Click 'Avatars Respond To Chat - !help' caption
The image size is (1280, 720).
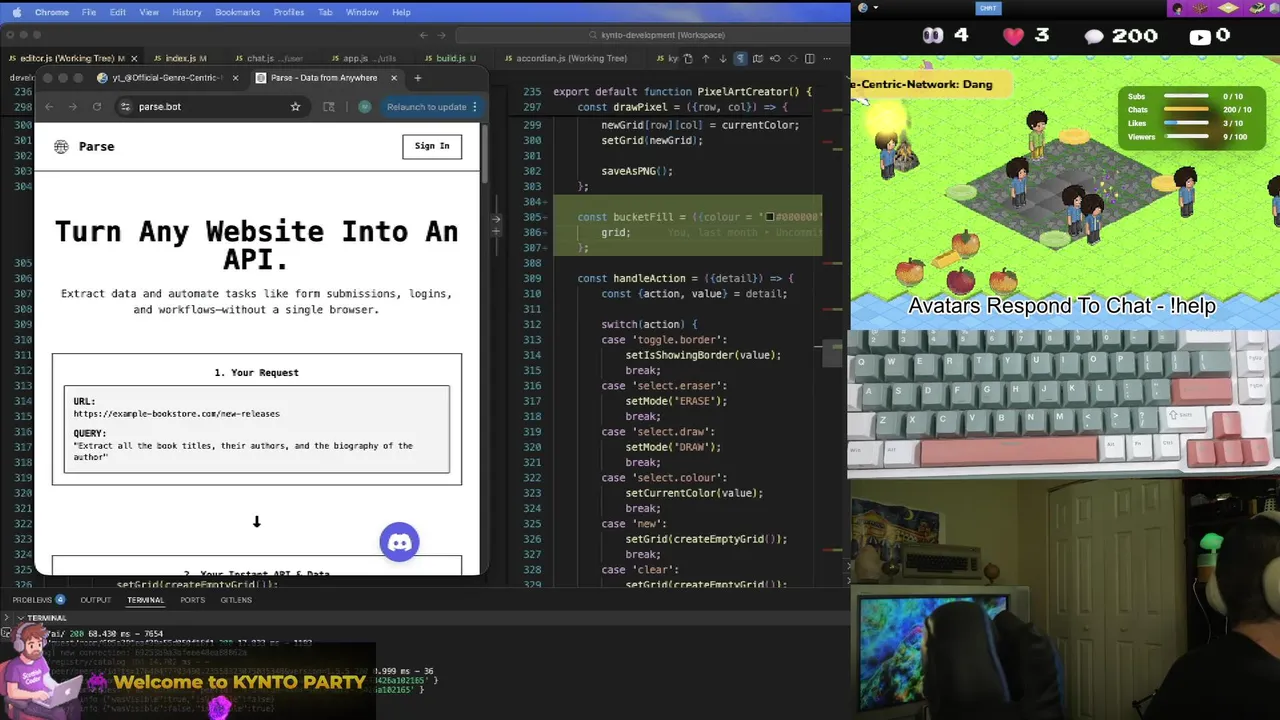(1062, 306)
